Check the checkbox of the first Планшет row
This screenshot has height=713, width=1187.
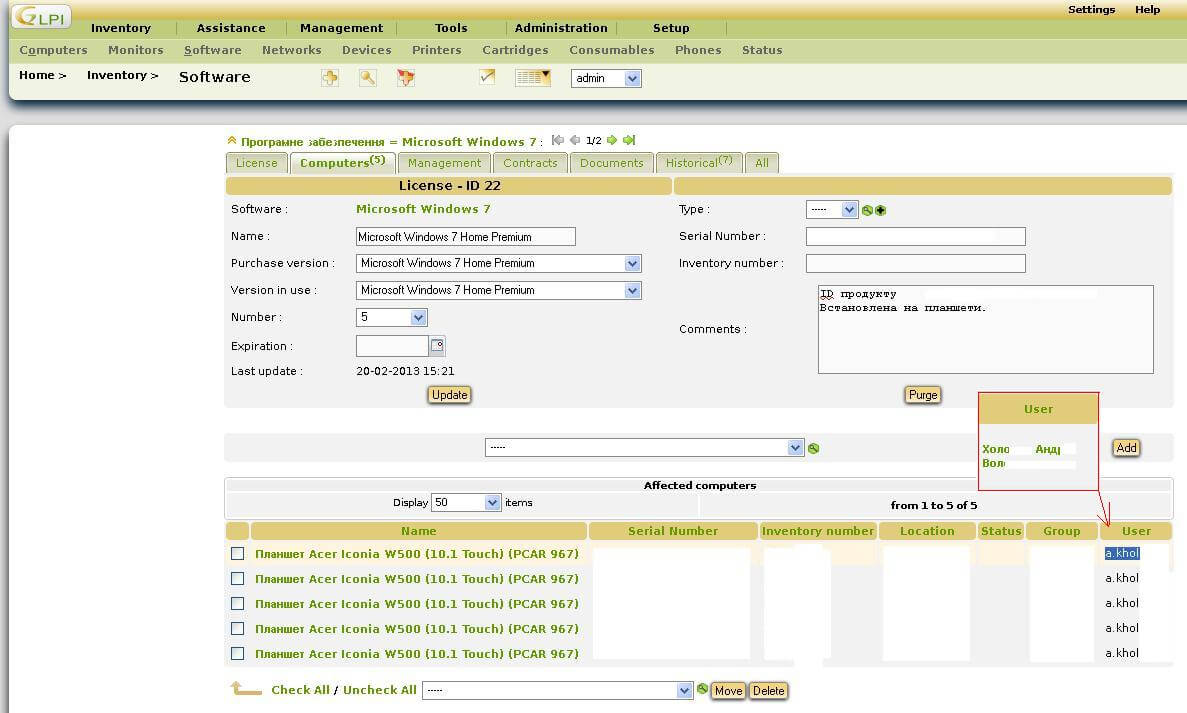237,553
